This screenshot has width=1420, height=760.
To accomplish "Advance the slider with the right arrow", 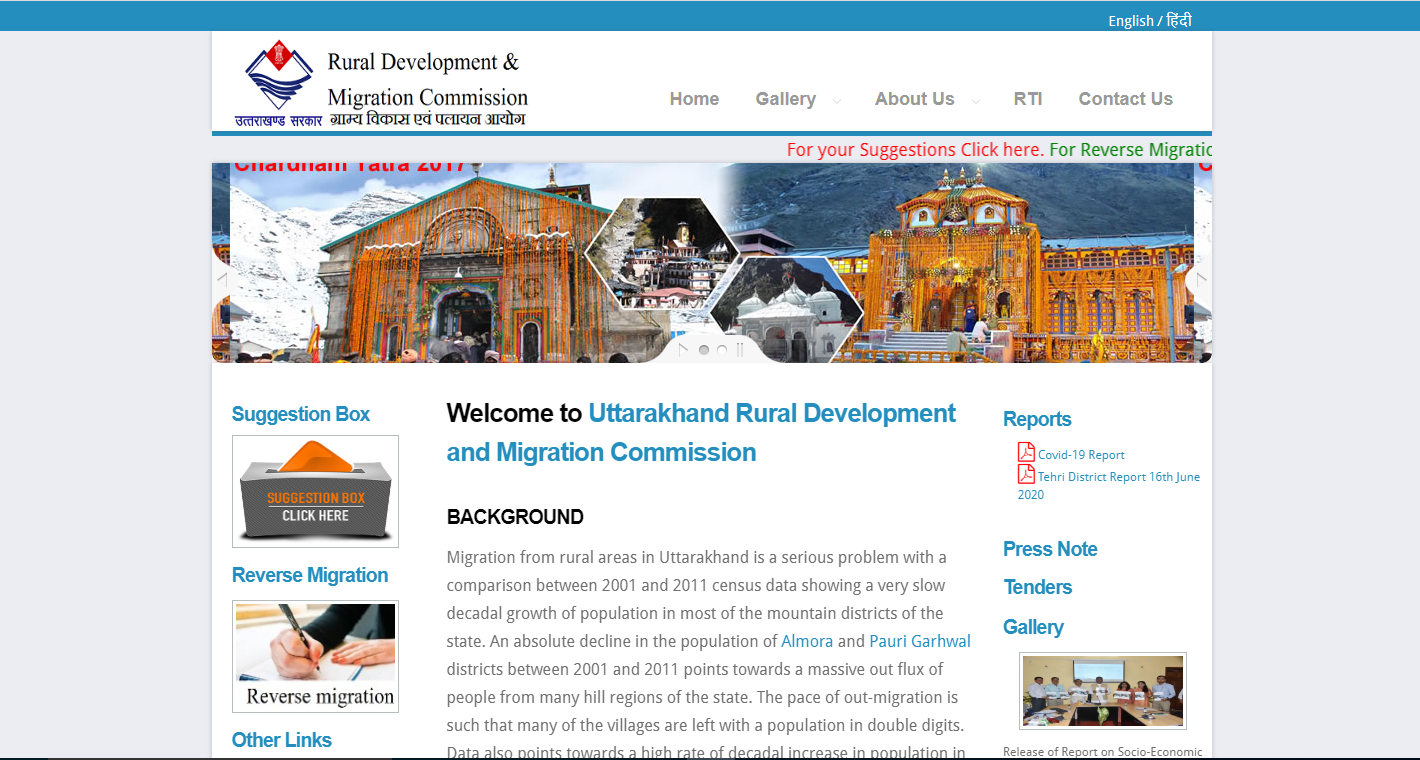I will tap(1202, 280).
